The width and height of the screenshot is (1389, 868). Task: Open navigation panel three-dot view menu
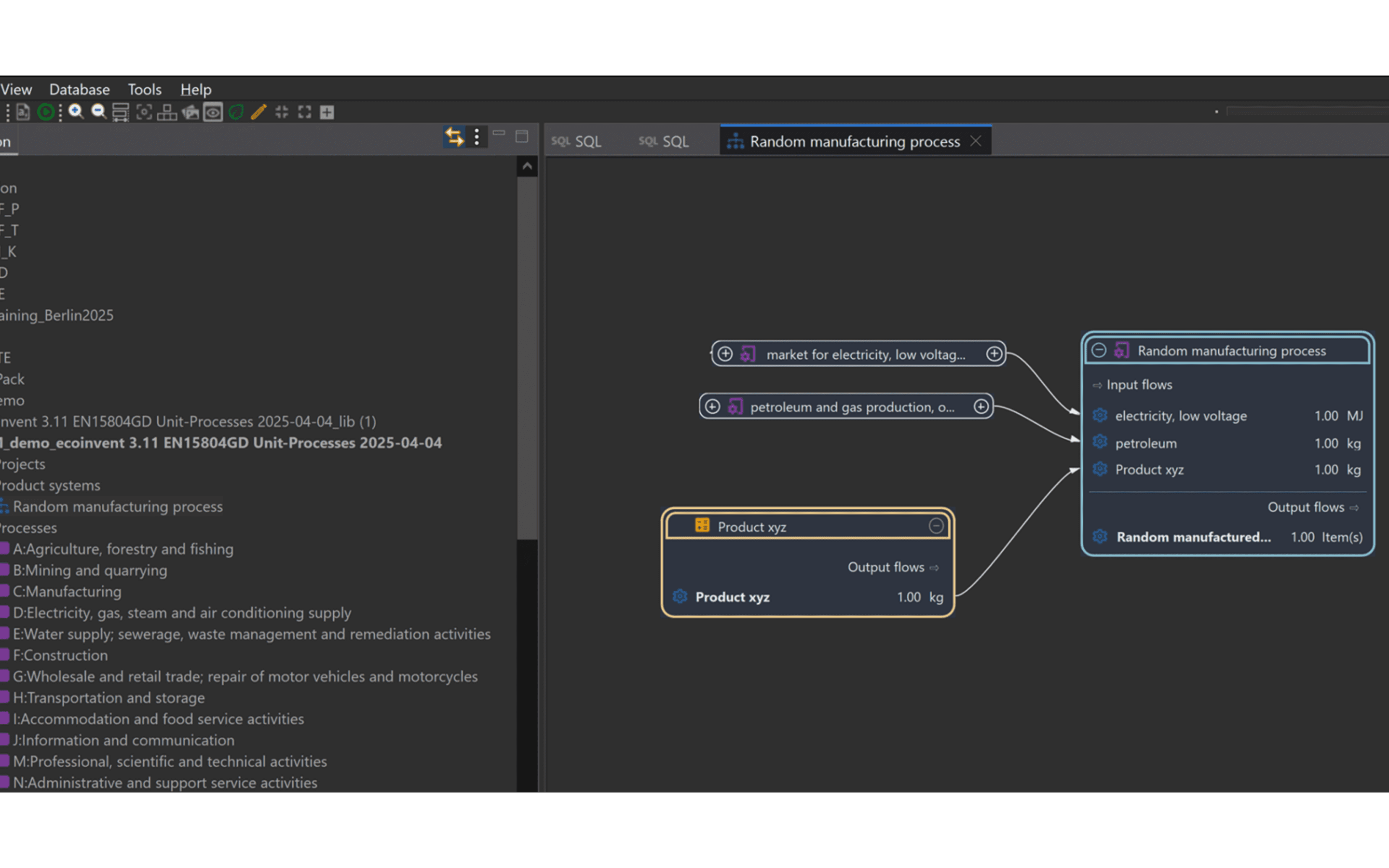477,136
